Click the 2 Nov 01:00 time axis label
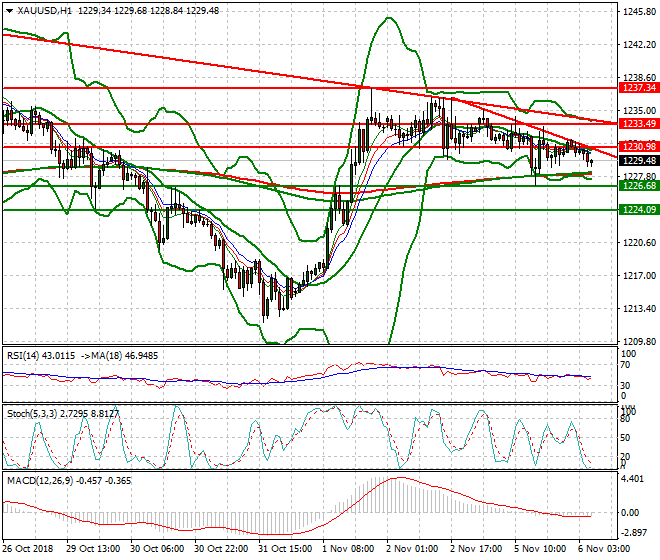 coord(412,549)
